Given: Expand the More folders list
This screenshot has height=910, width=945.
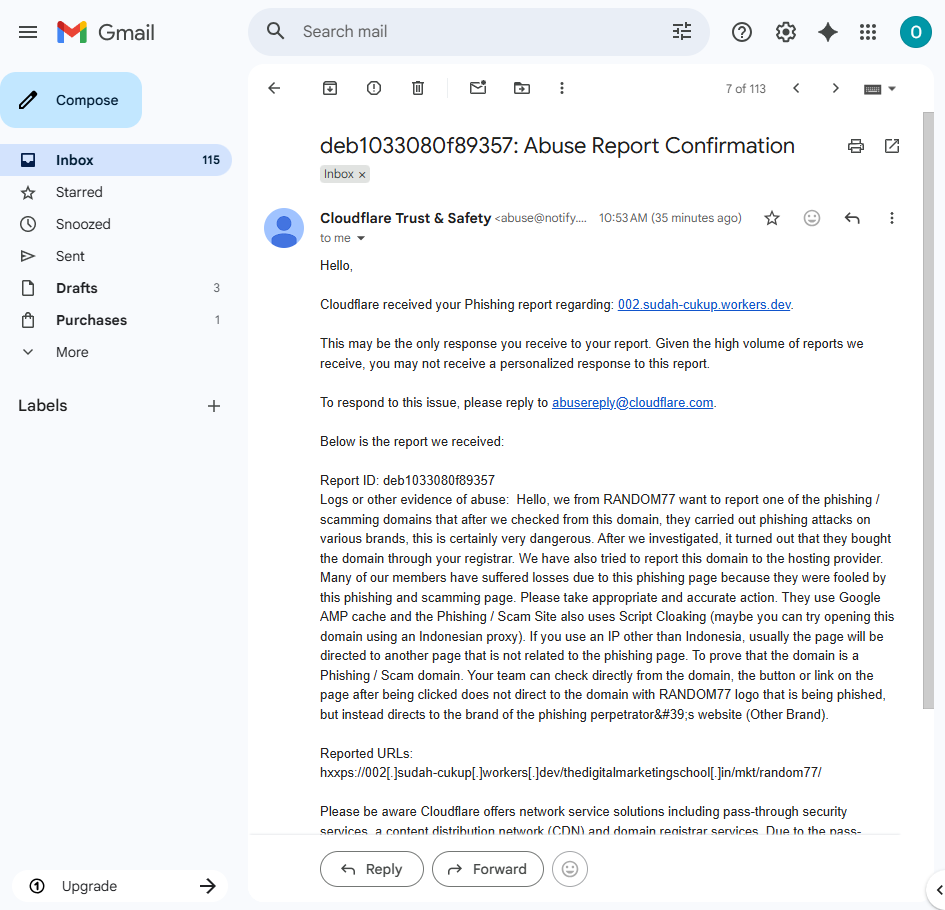Looking at the screenshot, I should click(116, 352).
